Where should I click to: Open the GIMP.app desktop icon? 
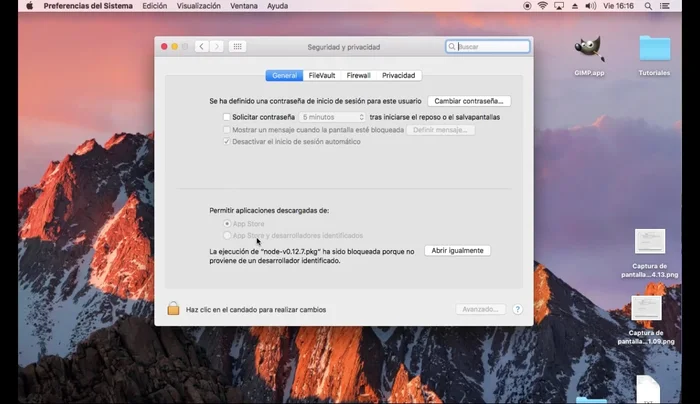coord(589,48)
